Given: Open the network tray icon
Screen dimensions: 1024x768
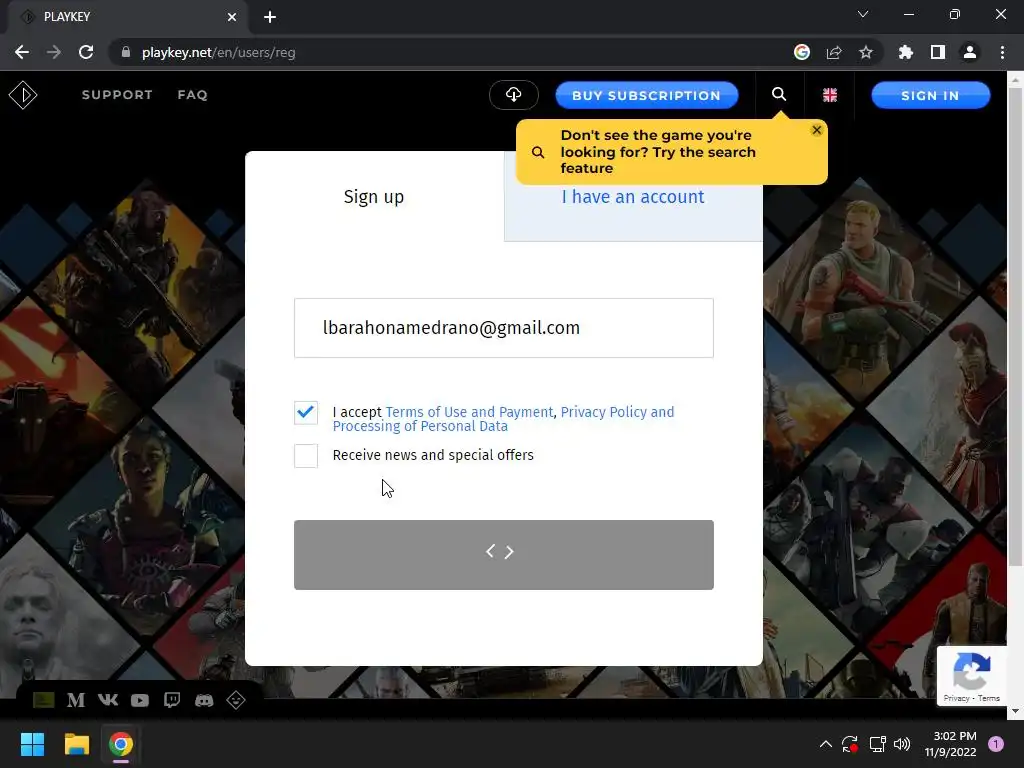Looking at the screenshot, I should [x=877, y=744].
